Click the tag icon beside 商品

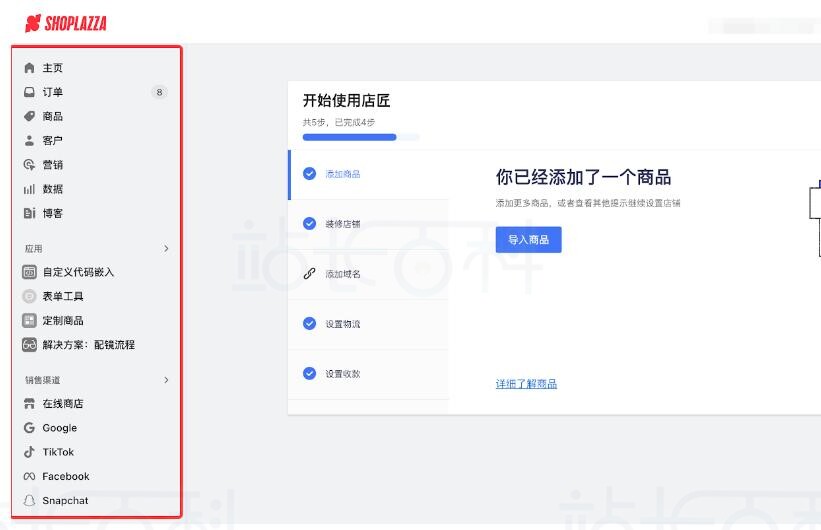point(29,116)
